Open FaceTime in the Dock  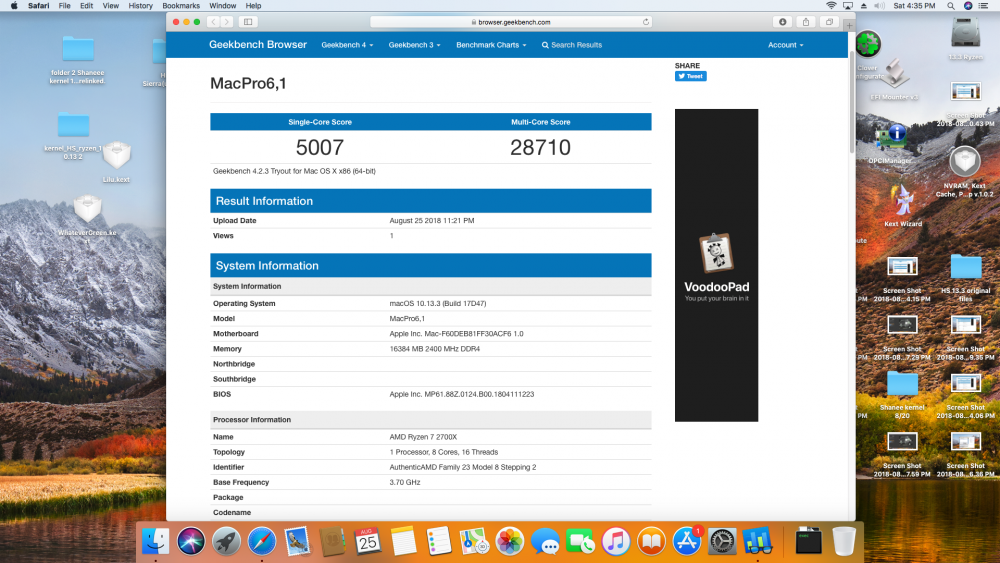[x=580, y=541]
